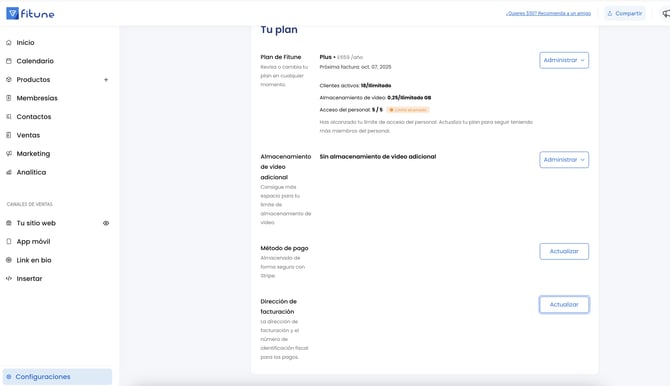Click the Fitune logo icon
The width and height of the screenshot is (670, 386).
coord(12,14)
